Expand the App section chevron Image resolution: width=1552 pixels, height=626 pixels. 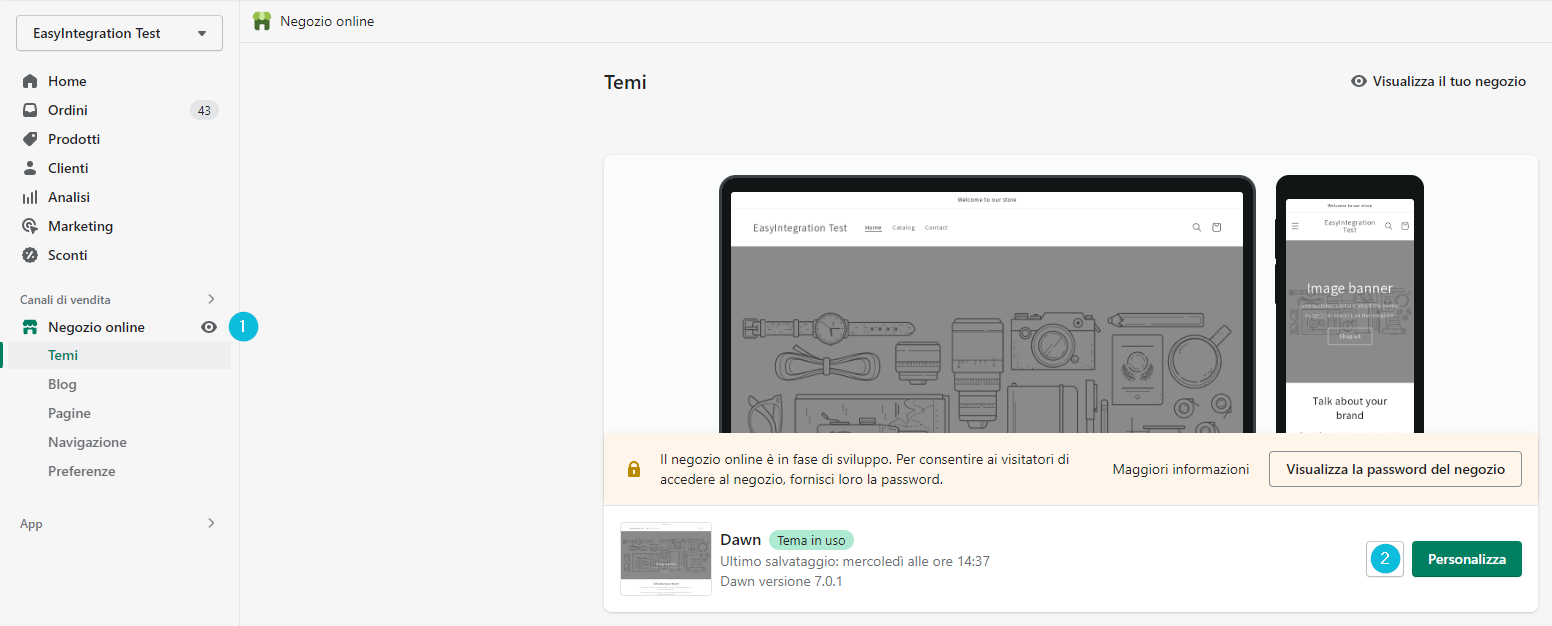coord(211,523)
